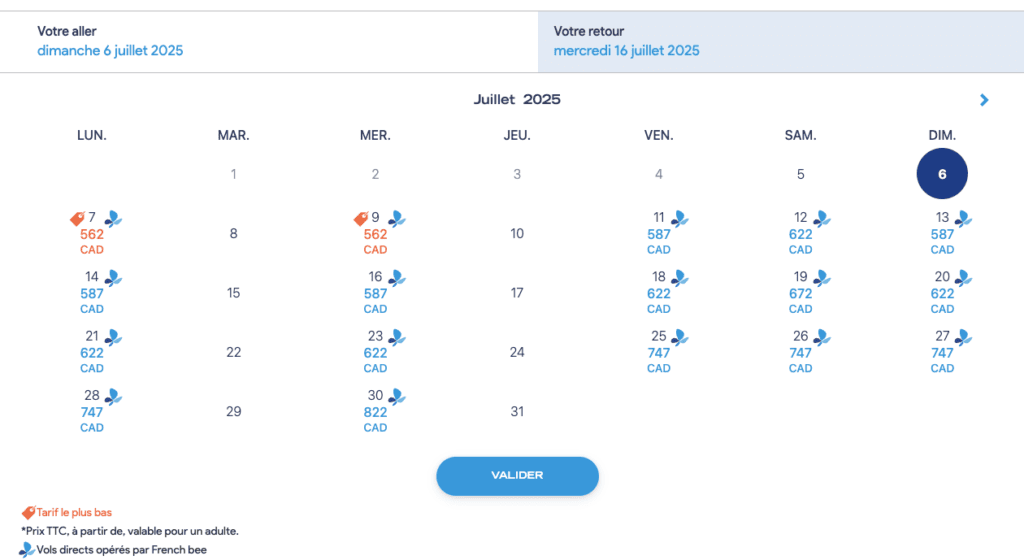Viewport: 1024px width, 560px height.
Task: Select July 28 fare of 747 CAD
Action: pyautogui.click(x=92, y=411)
